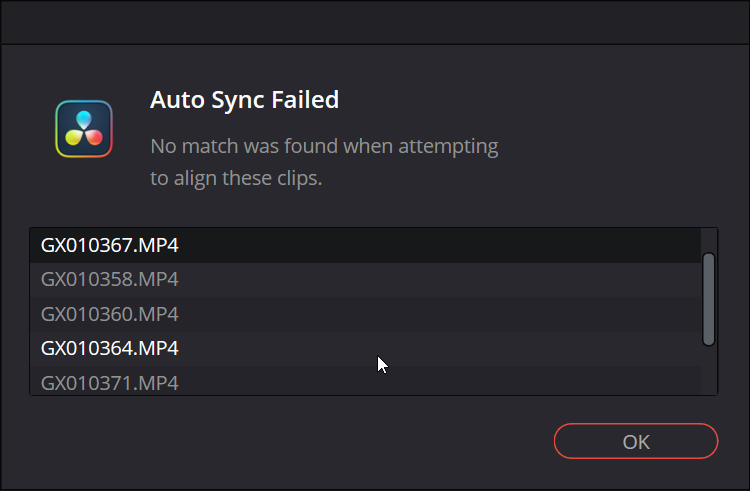
Task: Select the GX010358.MP4 clip entry
Action: (365, 280)
